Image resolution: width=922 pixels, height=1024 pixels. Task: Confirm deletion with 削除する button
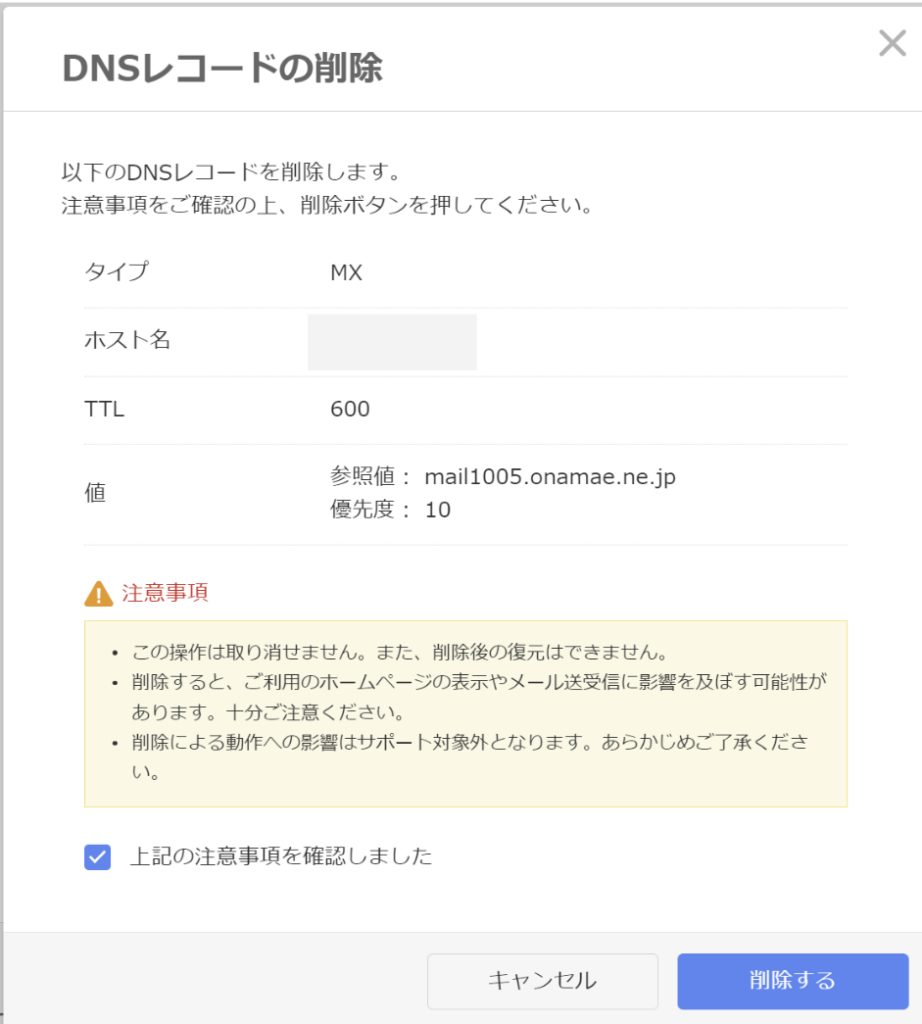click(792, 981)
